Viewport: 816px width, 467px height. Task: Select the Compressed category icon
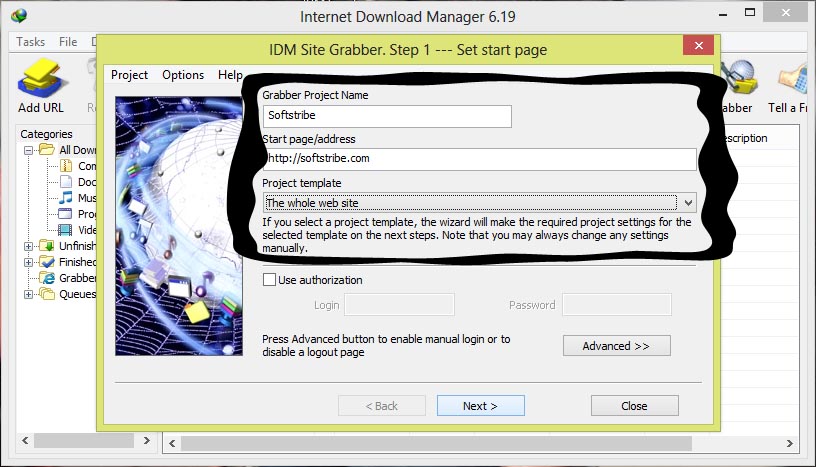[x=65, y=166]
